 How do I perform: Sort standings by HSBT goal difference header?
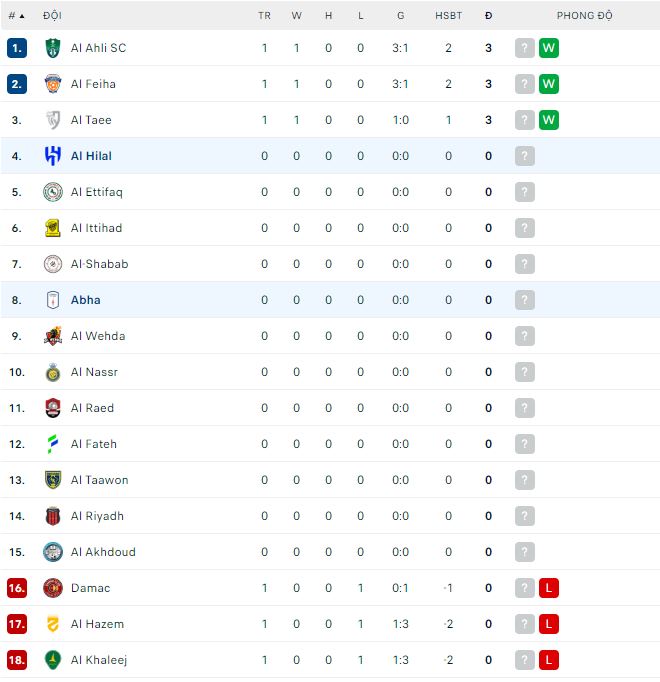(448, 16)
